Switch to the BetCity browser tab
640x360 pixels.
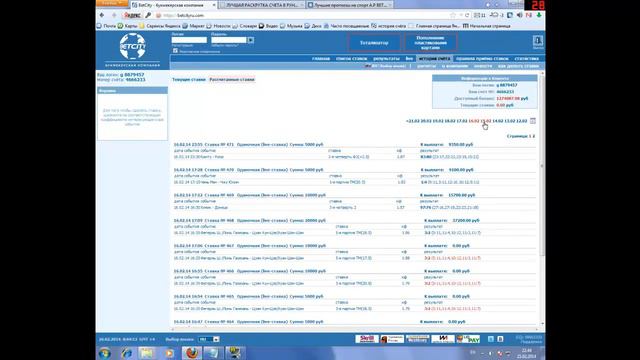pos(173,5)
